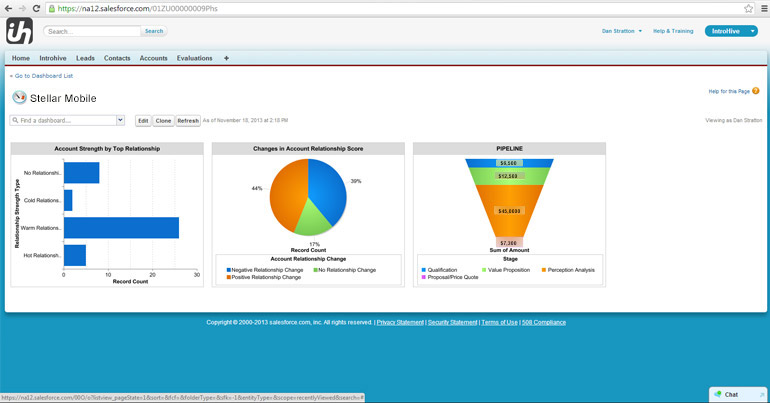770x403 pixels.
Task: Click the Stellar Mobile dashboard title
Action: [x=63, y=98]
